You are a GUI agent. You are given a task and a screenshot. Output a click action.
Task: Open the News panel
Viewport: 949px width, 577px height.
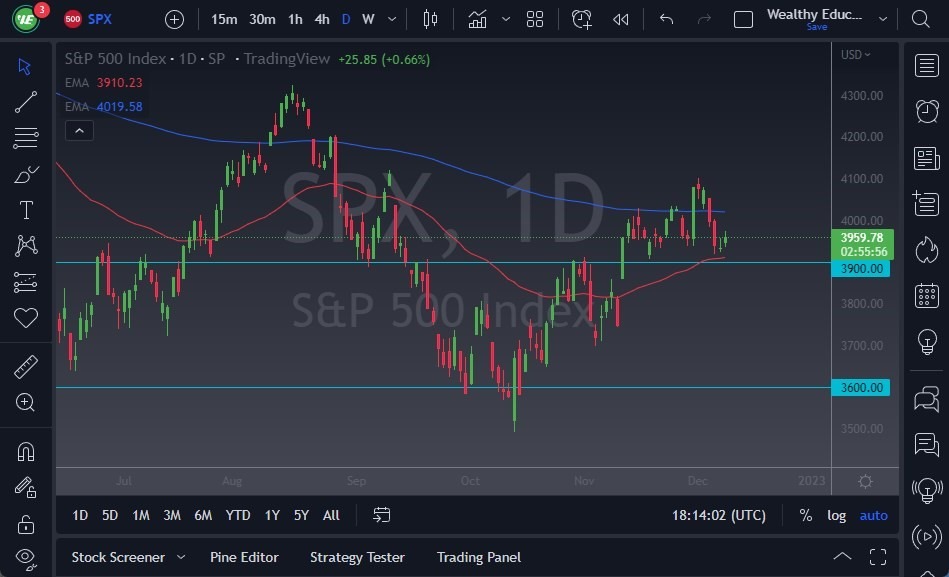pos(927,158)
